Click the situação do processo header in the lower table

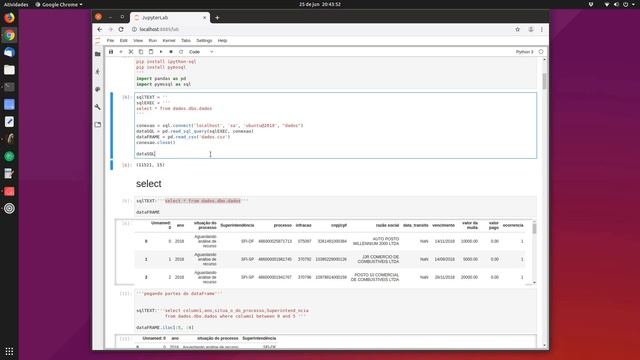point(218,338)
